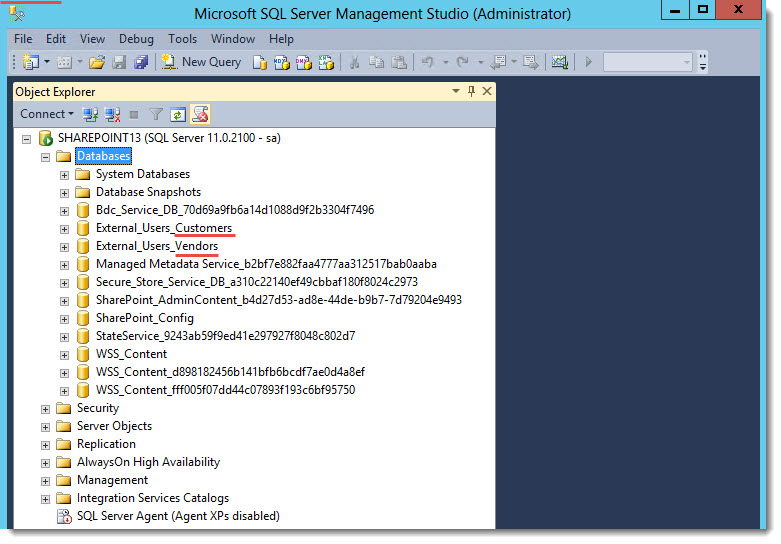Open the View menu

pos(93,39)
